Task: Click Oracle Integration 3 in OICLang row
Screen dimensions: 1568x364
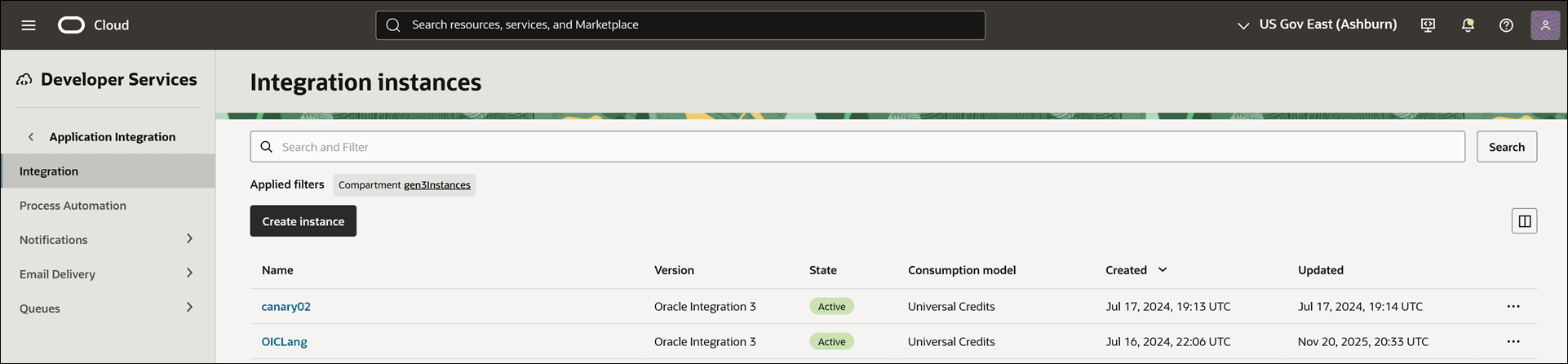Action: coord(705,342)
